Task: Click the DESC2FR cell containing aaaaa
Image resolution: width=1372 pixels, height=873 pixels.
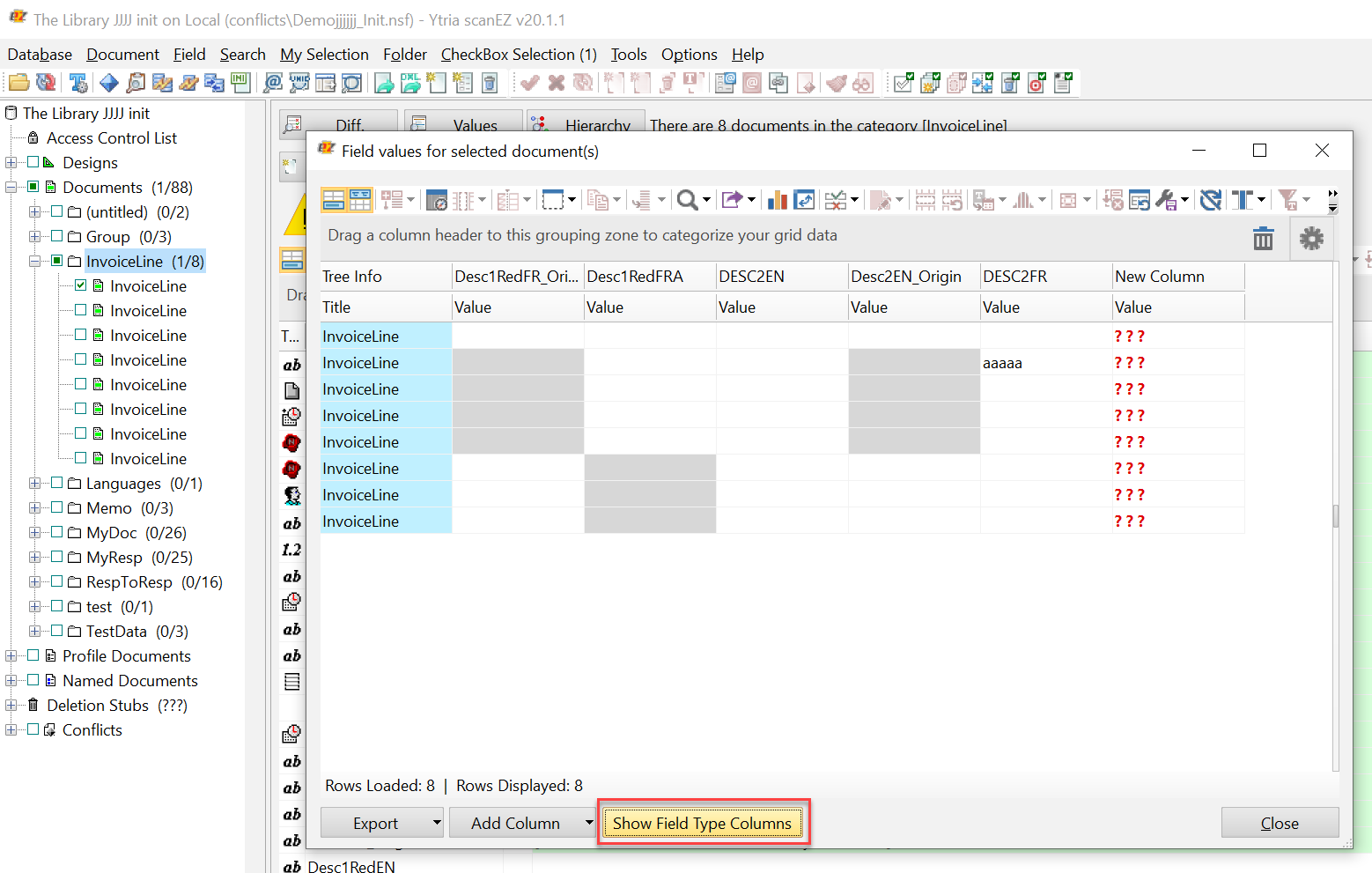Action: (1045, 363)
